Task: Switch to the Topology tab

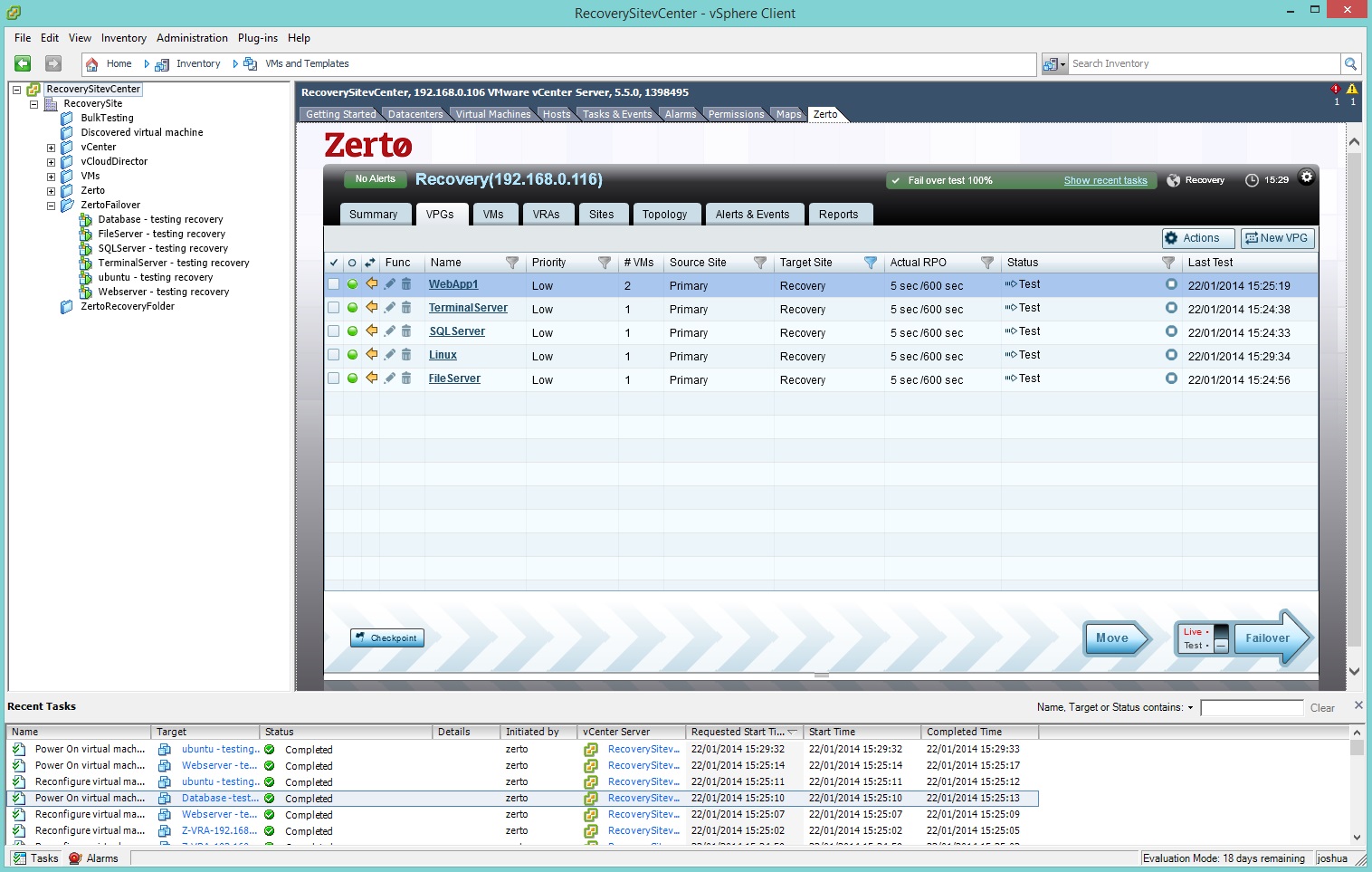Action: tap(666, 214)
